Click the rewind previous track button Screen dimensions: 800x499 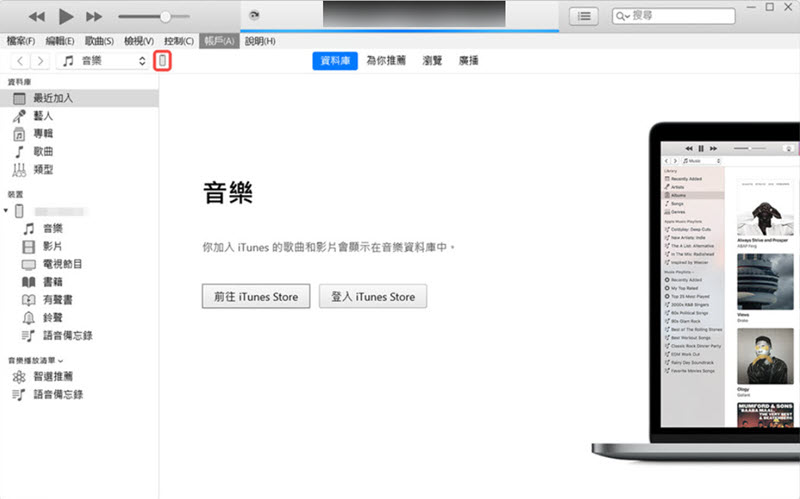[36, 17]
